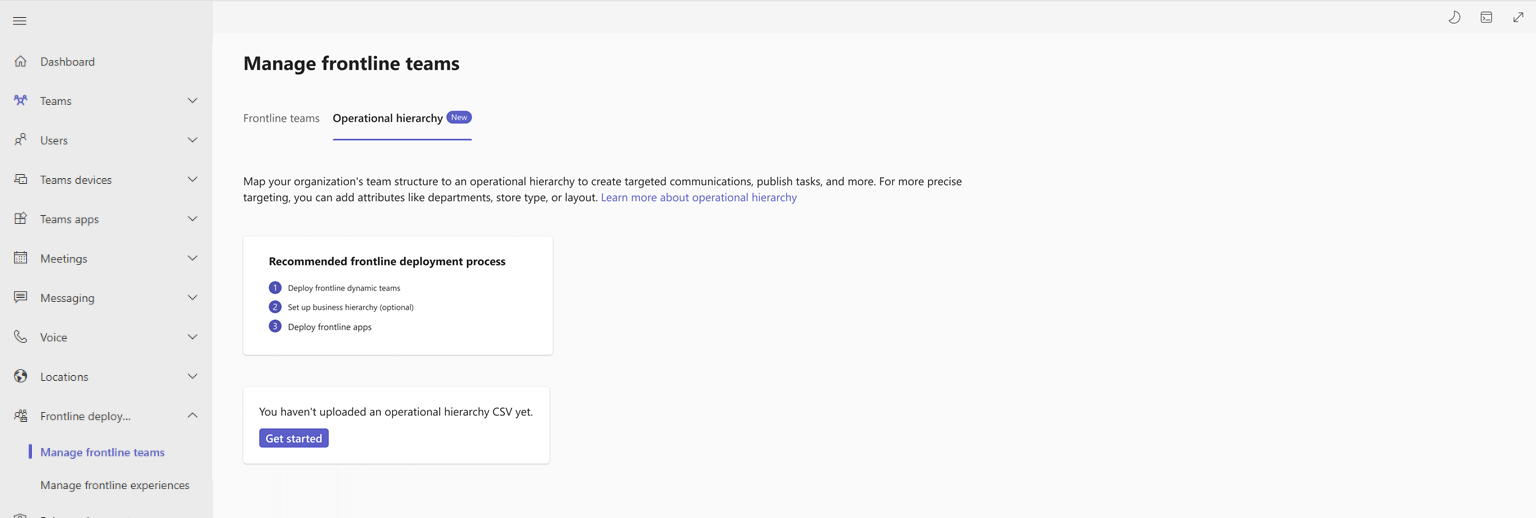The image size is (1536, 518).
Task: Collapse the Frontline deployment section chevron
Action: pos(192,416)
